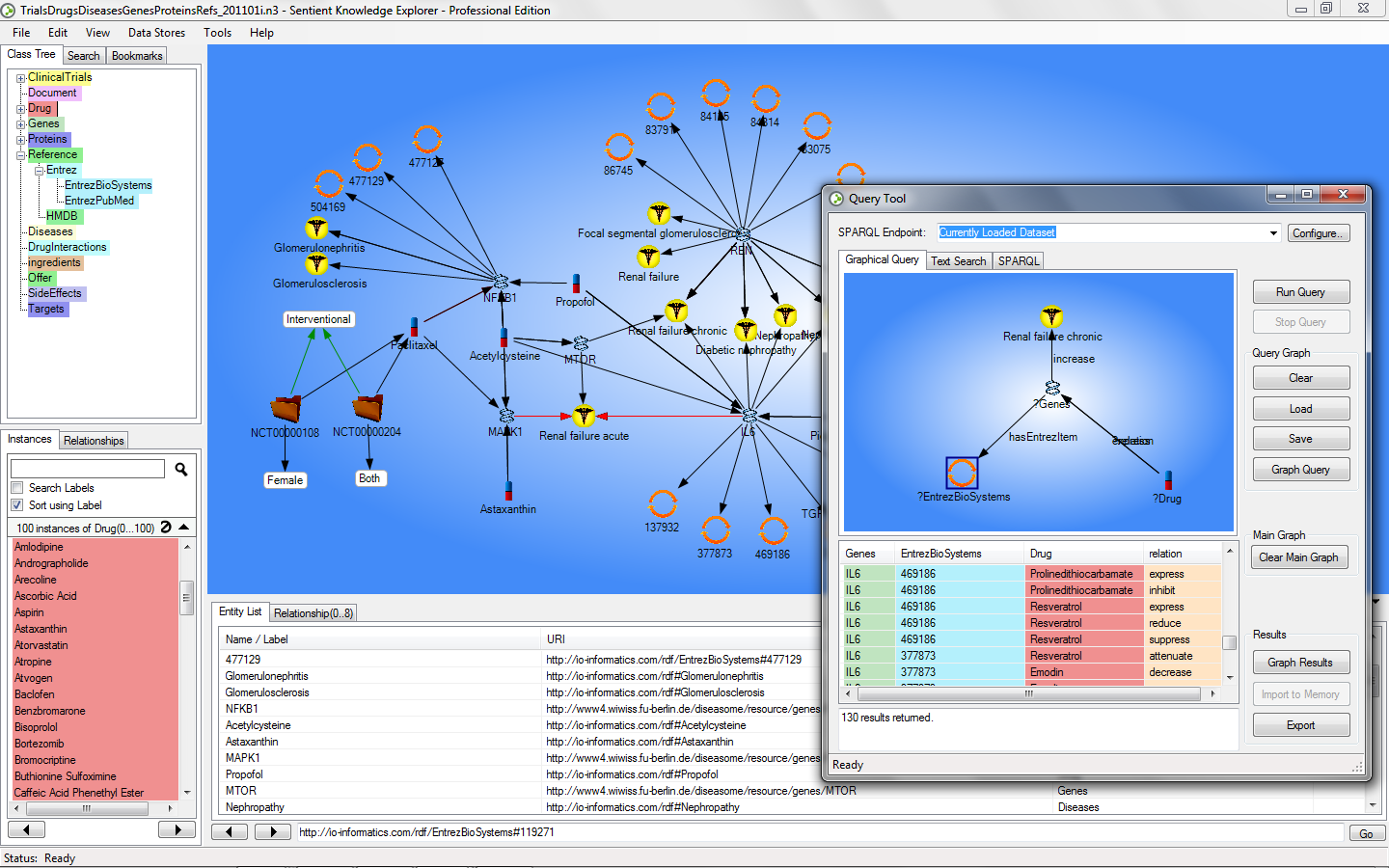Click the URI address input field
This screenshot has height=868, width=1389.
tap(818, 832)
